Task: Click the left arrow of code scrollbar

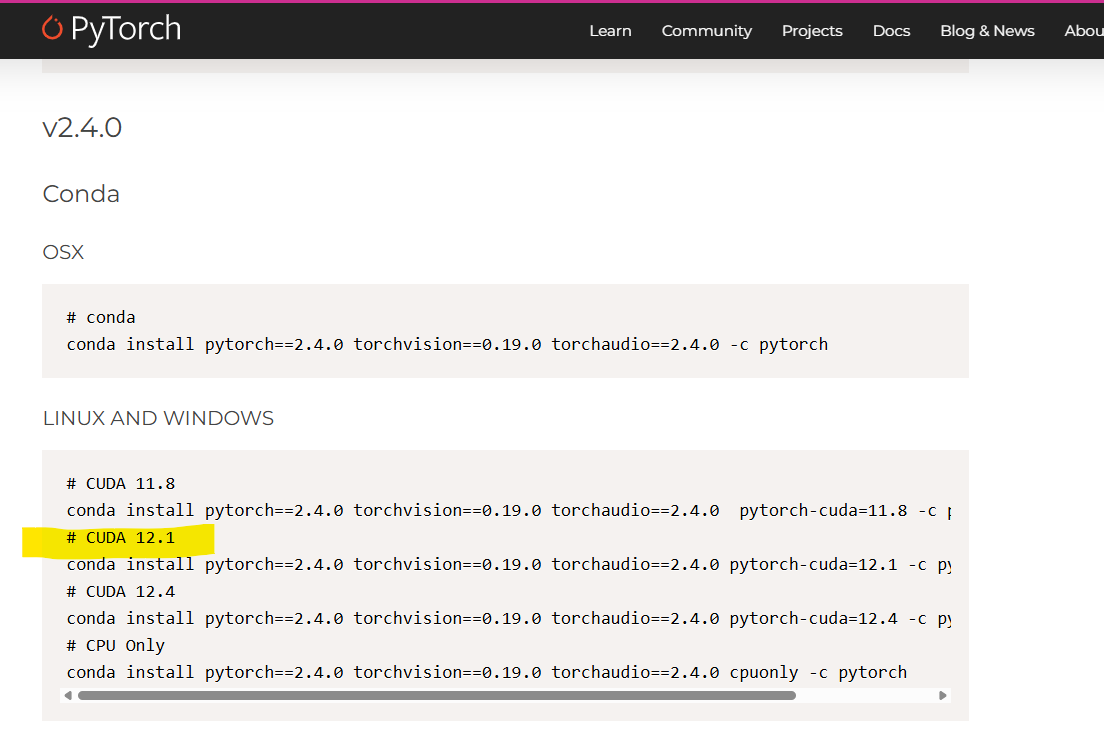Action: (68, 695)
